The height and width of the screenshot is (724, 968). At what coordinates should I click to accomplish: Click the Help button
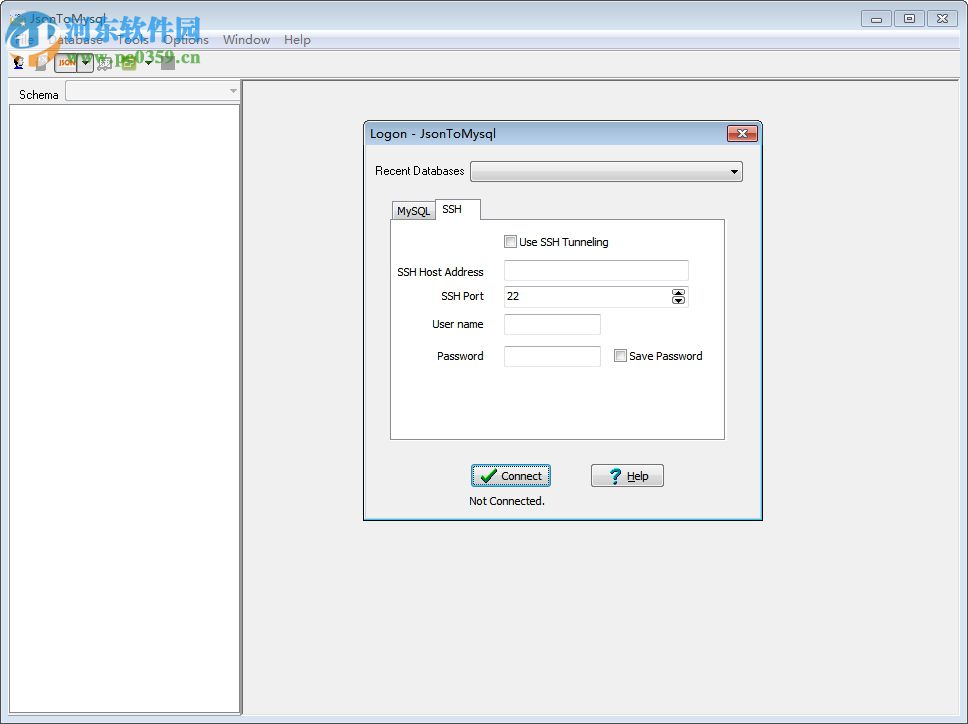click(x=627, y=475)
